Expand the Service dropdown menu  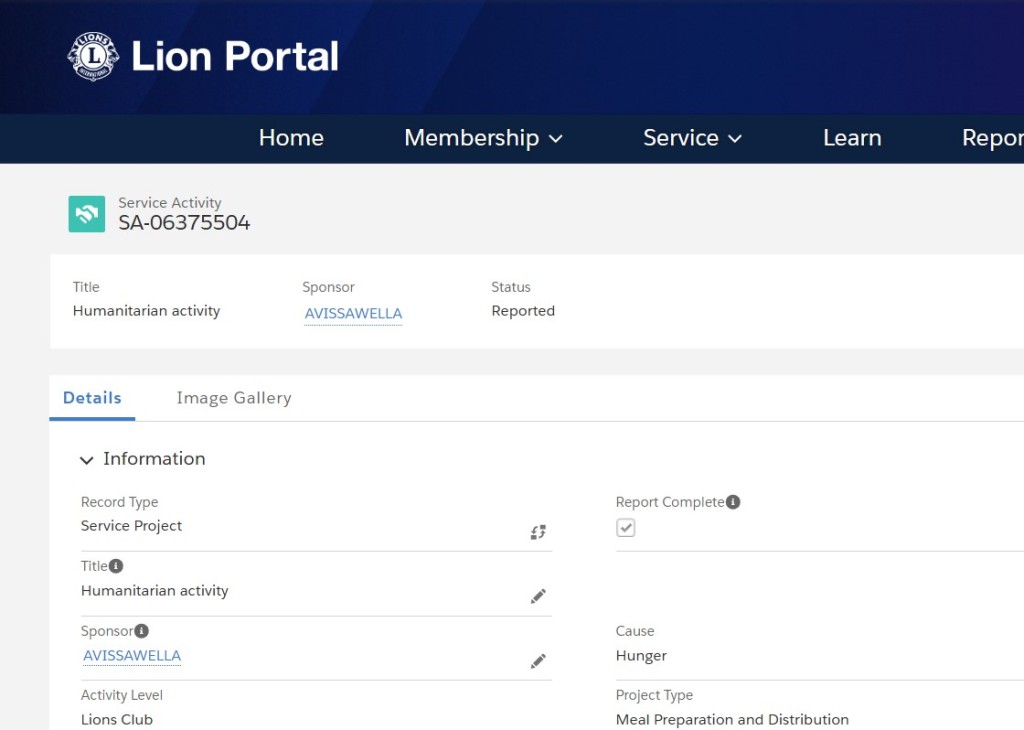pyautogui.click(x=692, y=138)
